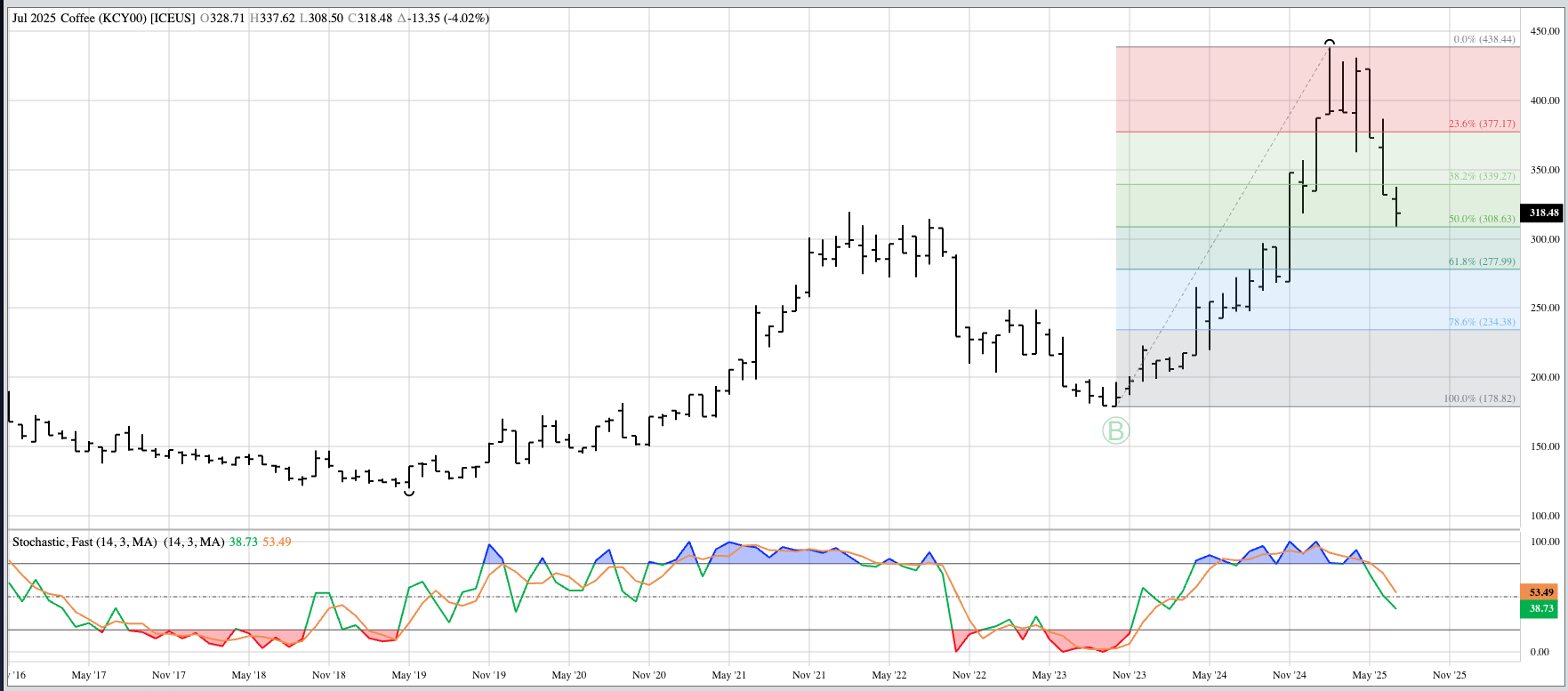This screenshot has width=1568, height=691.
Task: Select the green 38.73 stochastic value tag
Action: point(1541,608)
